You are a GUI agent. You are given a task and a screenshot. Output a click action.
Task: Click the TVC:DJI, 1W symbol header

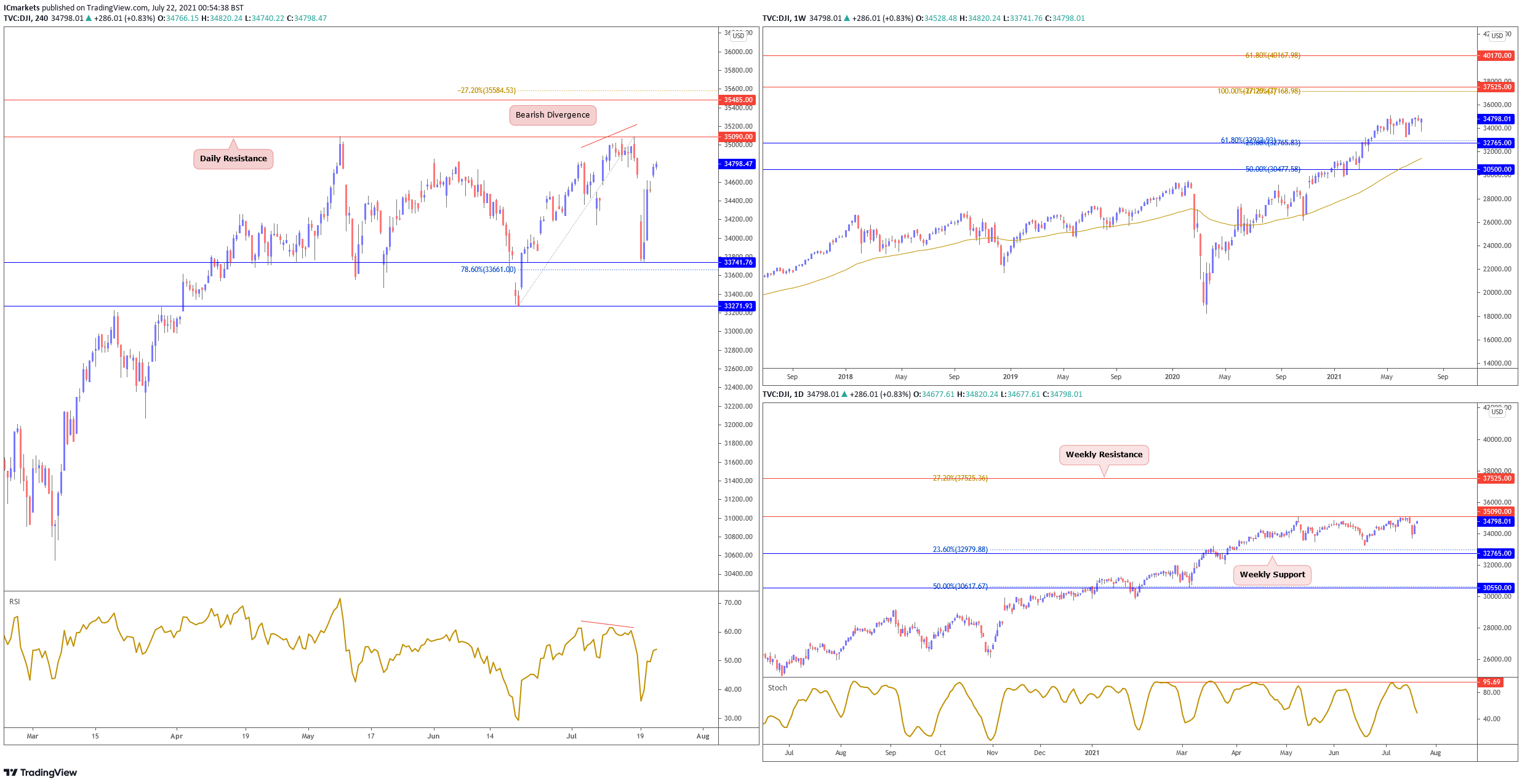point(784,18)
